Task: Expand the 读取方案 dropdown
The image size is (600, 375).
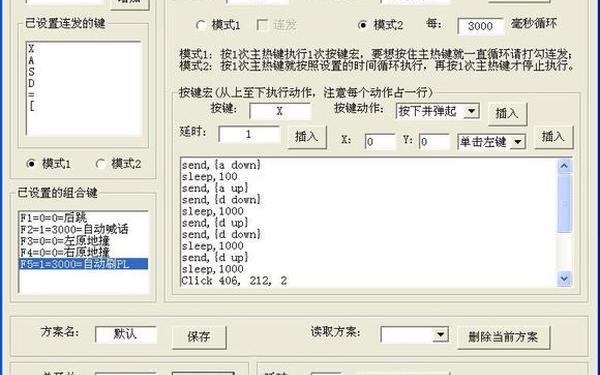Action: [440, 334]
